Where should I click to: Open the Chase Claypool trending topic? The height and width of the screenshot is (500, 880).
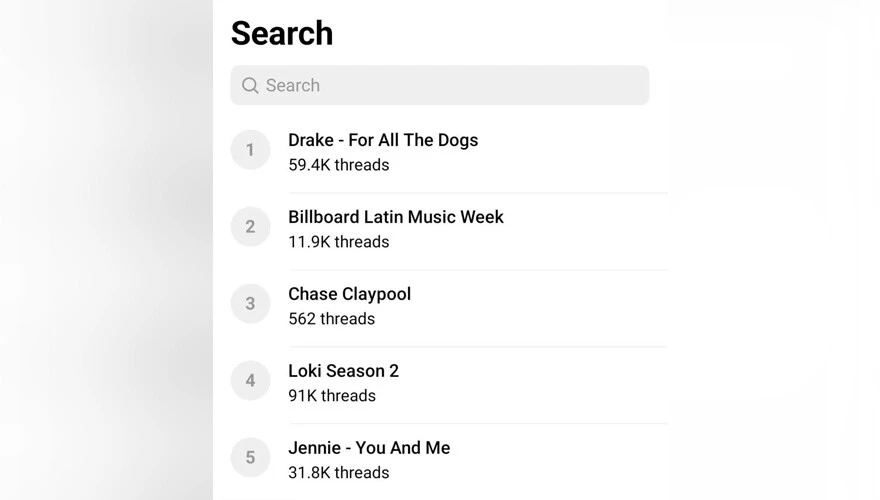click(349, 294)
